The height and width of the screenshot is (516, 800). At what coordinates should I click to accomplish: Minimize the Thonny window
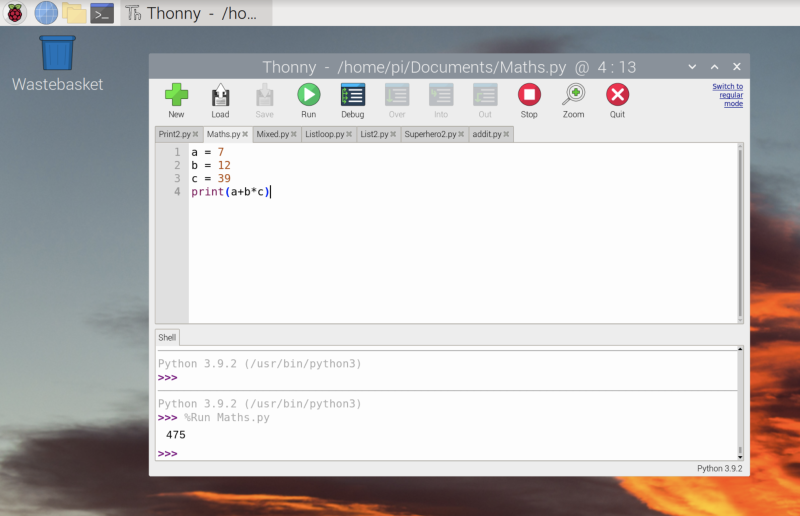(692, 67)
